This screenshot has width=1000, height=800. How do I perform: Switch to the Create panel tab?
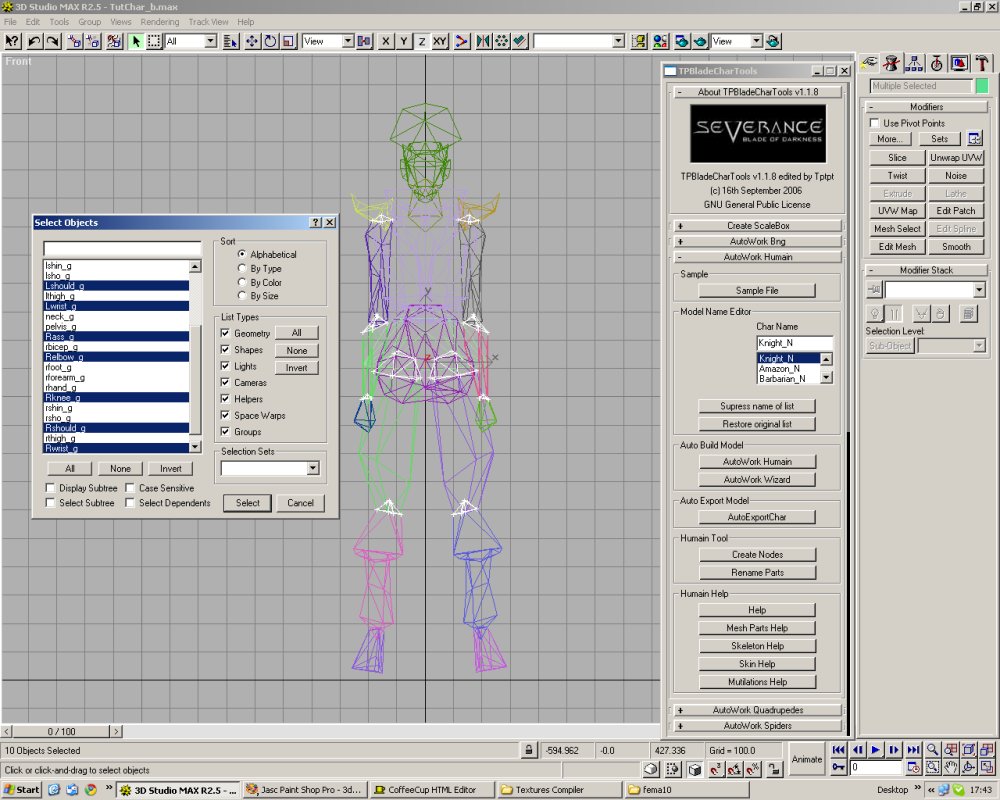tap(869, 63)
